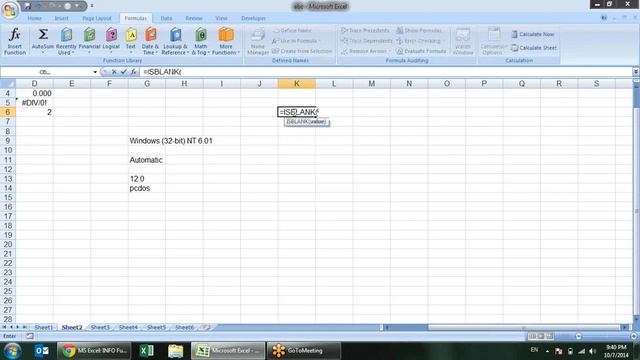Image resolution: width=640 pixels, height=360 pixels.
Task: Switch to the Page Layout tab
Action: tap(97, 18)
